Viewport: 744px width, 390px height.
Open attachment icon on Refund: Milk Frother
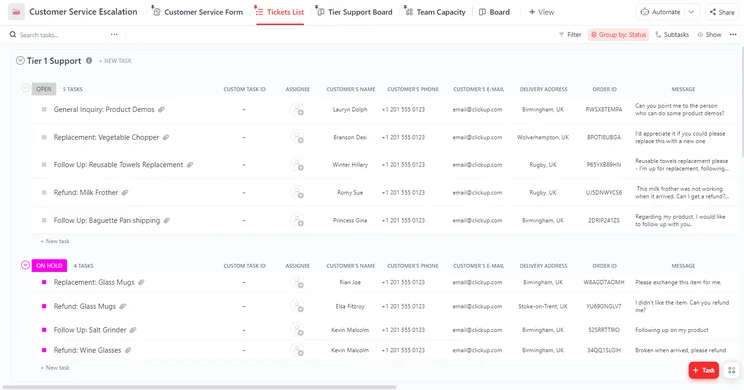pos(125,193)
